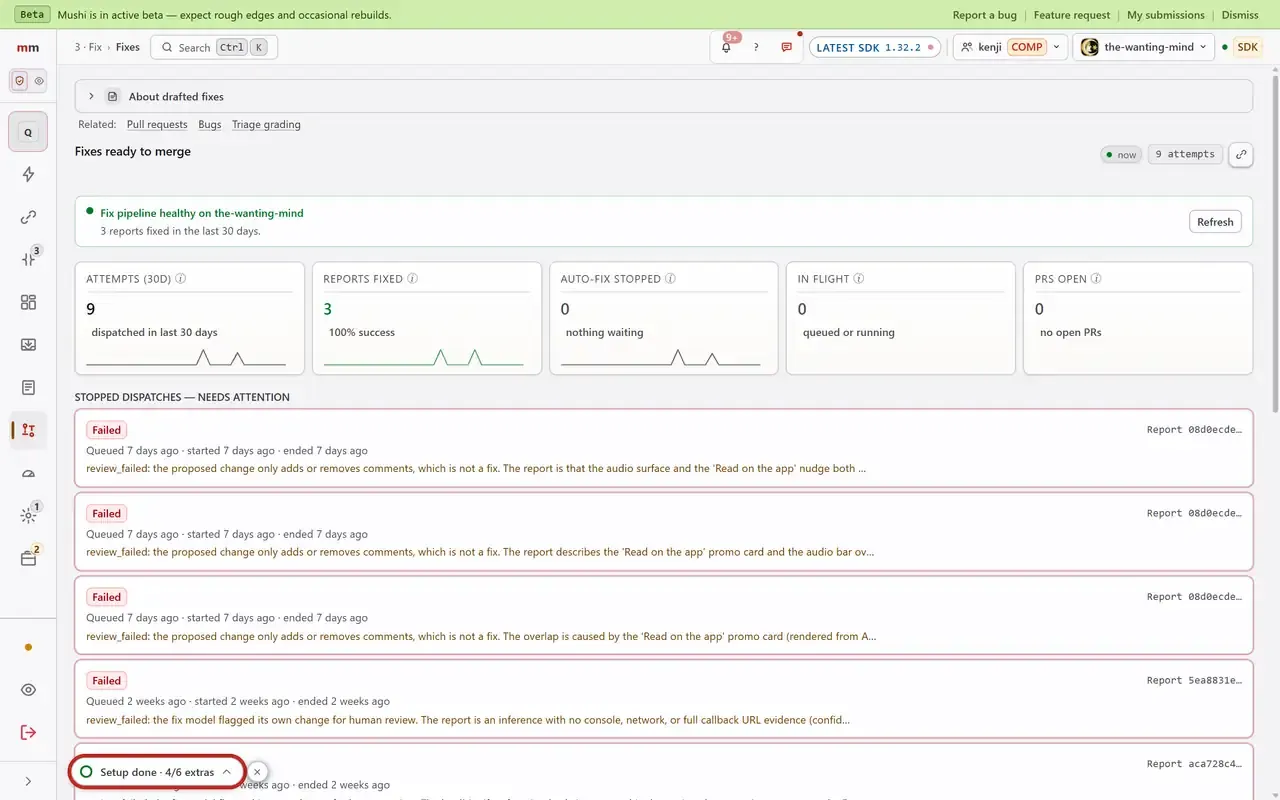Open the failed dispatch mentioning 'audio bar'
Image resolution: width=1280 pixels, height=800 pixels.
pyautogui.click(x=664, y=532)
